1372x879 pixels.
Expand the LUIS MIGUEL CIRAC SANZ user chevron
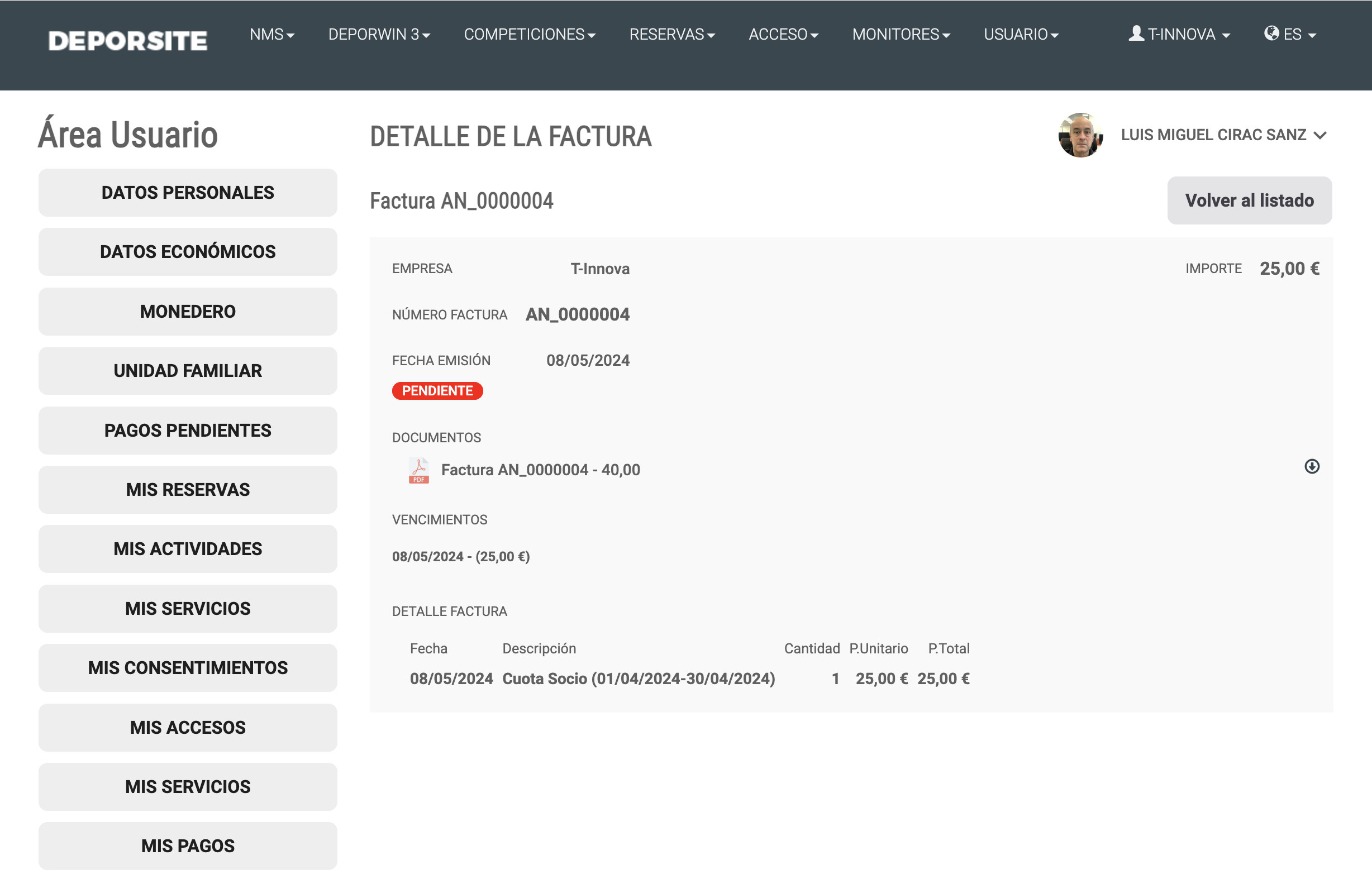(x=1319, y=136)
